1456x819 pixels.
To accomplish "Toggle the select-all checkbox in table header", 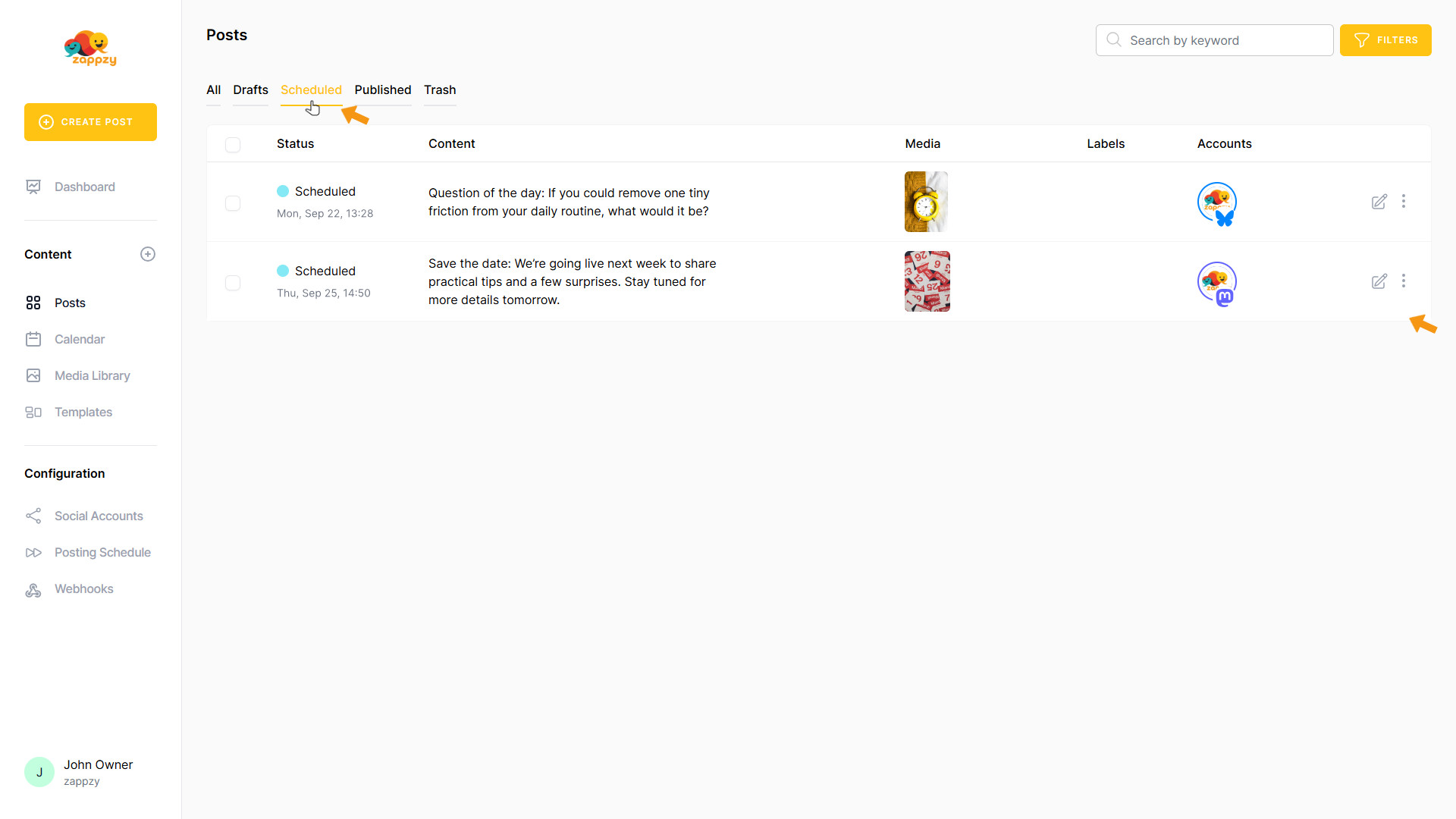I will point(233,144).
